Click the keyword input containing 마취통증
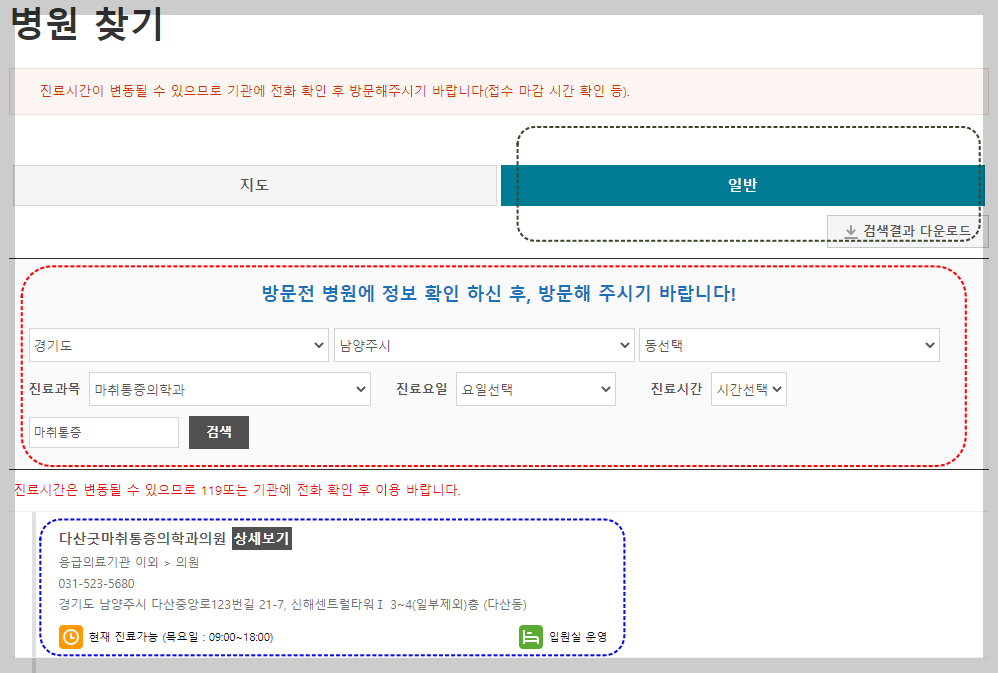The height and width of the screenshot is (673, 998). click(x=103, y=432)
